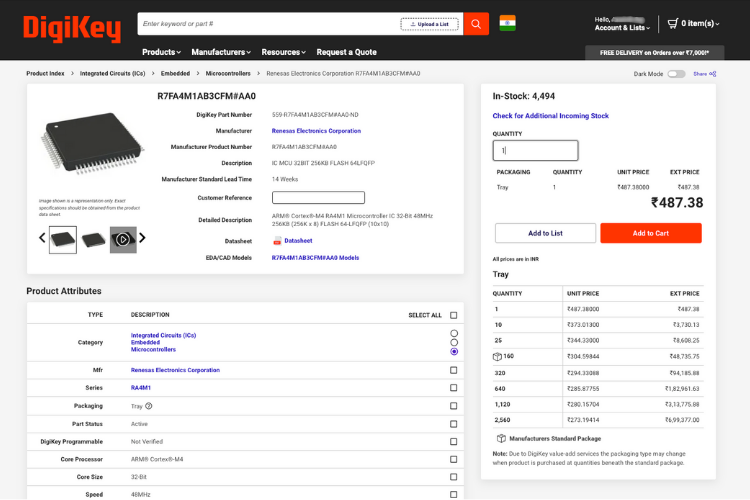Viewport: 750px width, 500px height.
Task: Click the Quantity input field
Action: pyautogui.click(x=535, y=150)
